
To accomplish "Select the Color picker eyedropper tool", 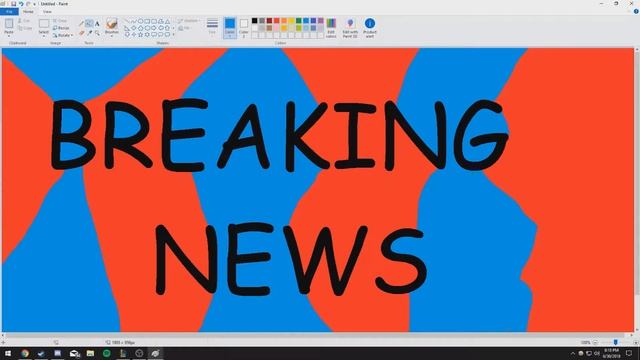I will point(90,33).
